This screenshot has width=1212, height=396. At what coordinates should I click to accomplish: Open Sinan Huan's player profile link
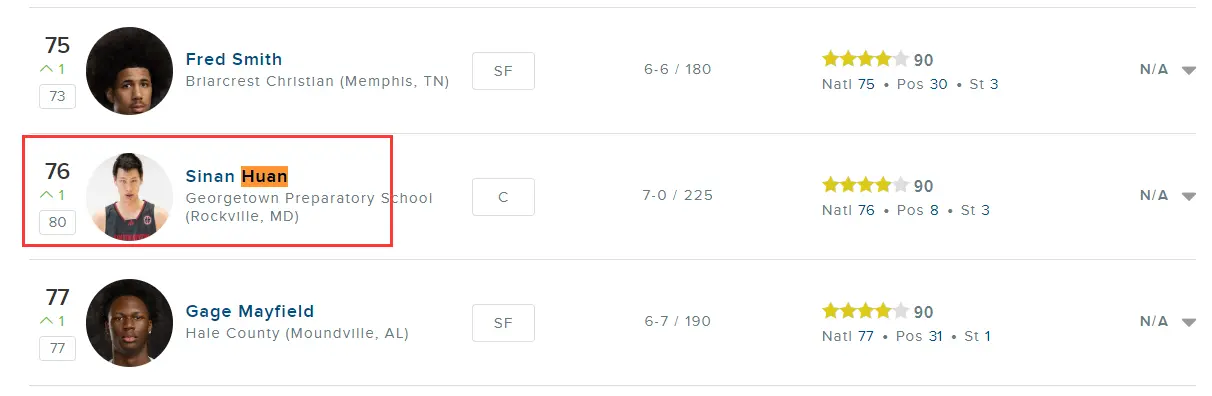point(237,176)
